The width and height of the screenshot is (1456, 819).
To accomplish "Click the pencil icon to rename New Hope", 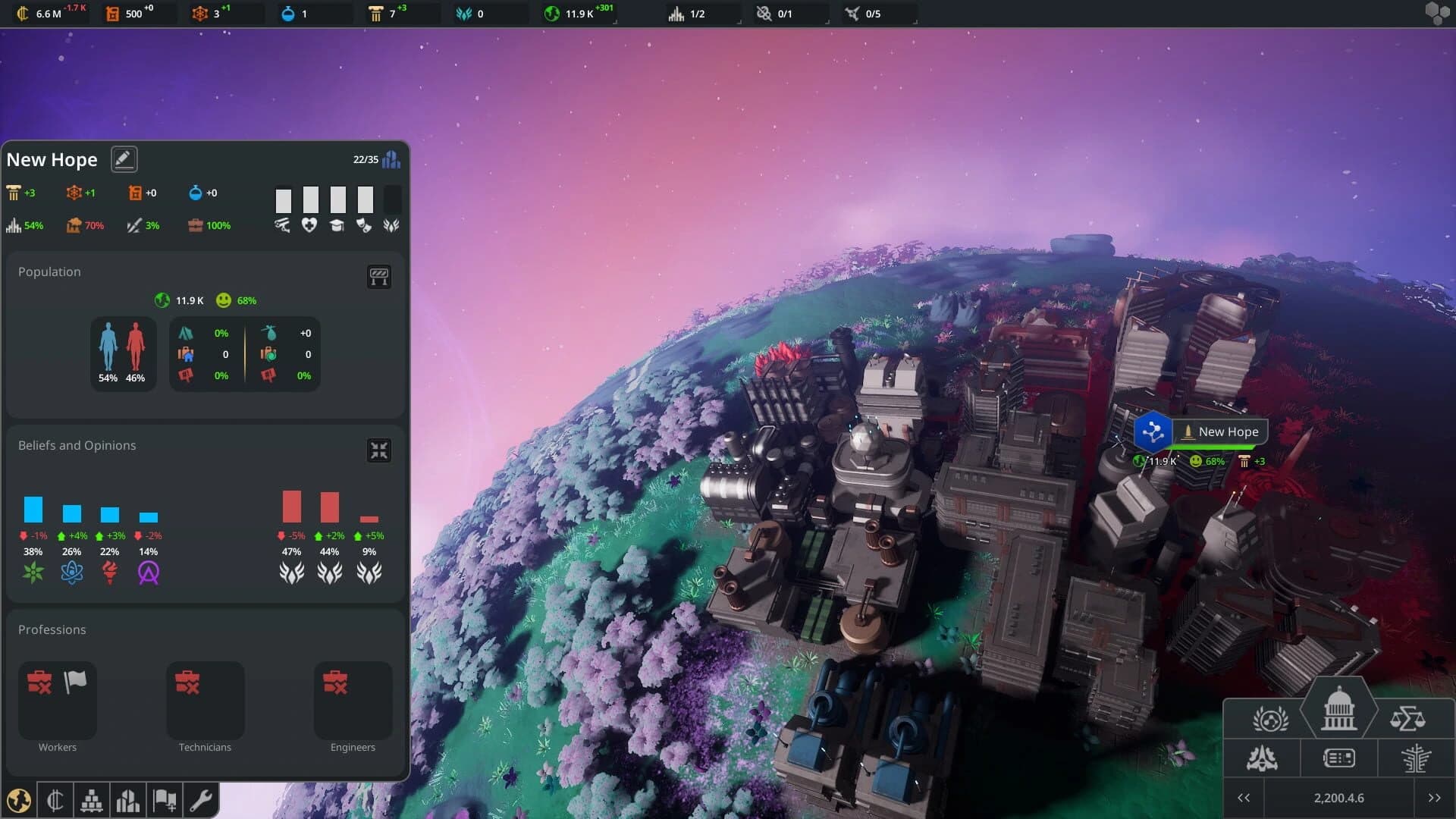I will point(124,158).
